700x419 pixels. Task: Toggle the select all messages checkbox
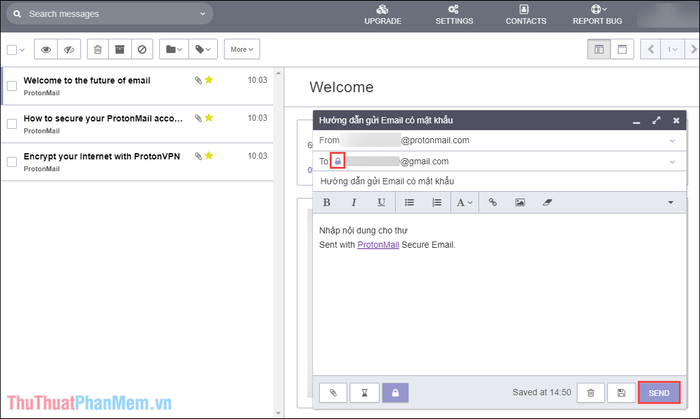click(12, 50)
